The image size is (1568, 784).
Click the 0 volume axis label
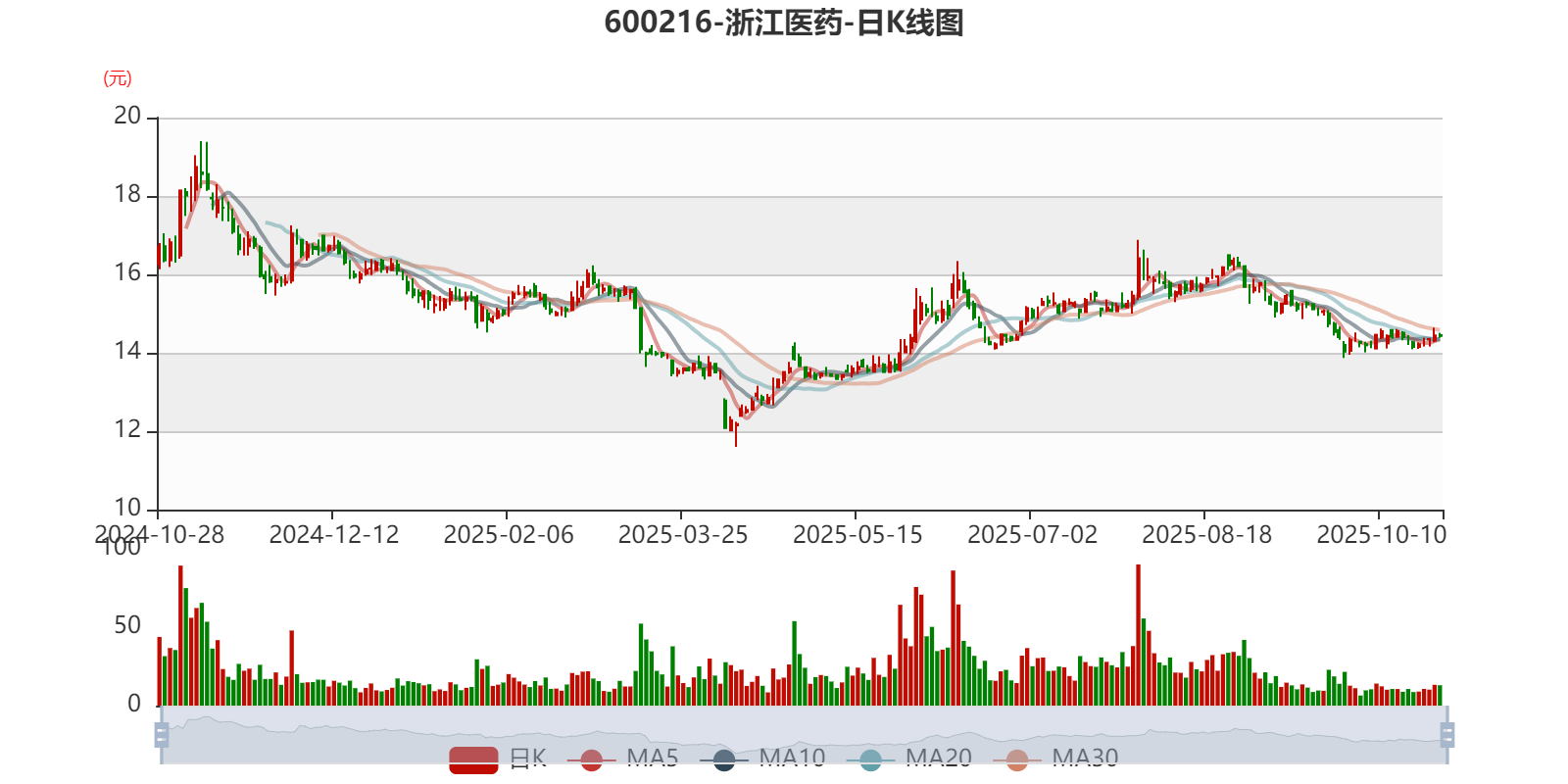[x=134, y=704]
